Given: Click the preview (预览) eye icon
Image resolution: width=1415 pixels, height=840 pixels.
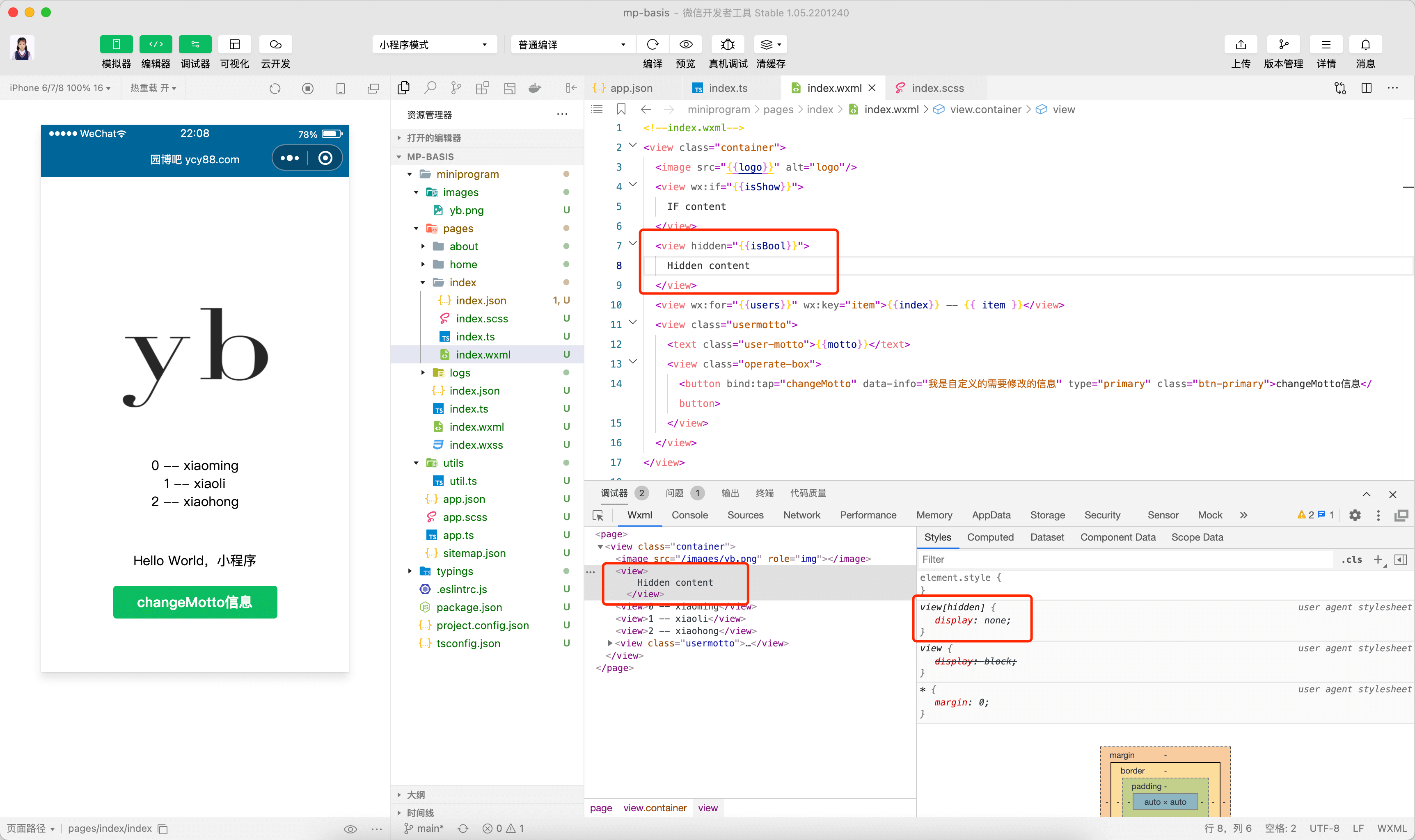Looking at the screenshot, I should [x=686, y=44].
